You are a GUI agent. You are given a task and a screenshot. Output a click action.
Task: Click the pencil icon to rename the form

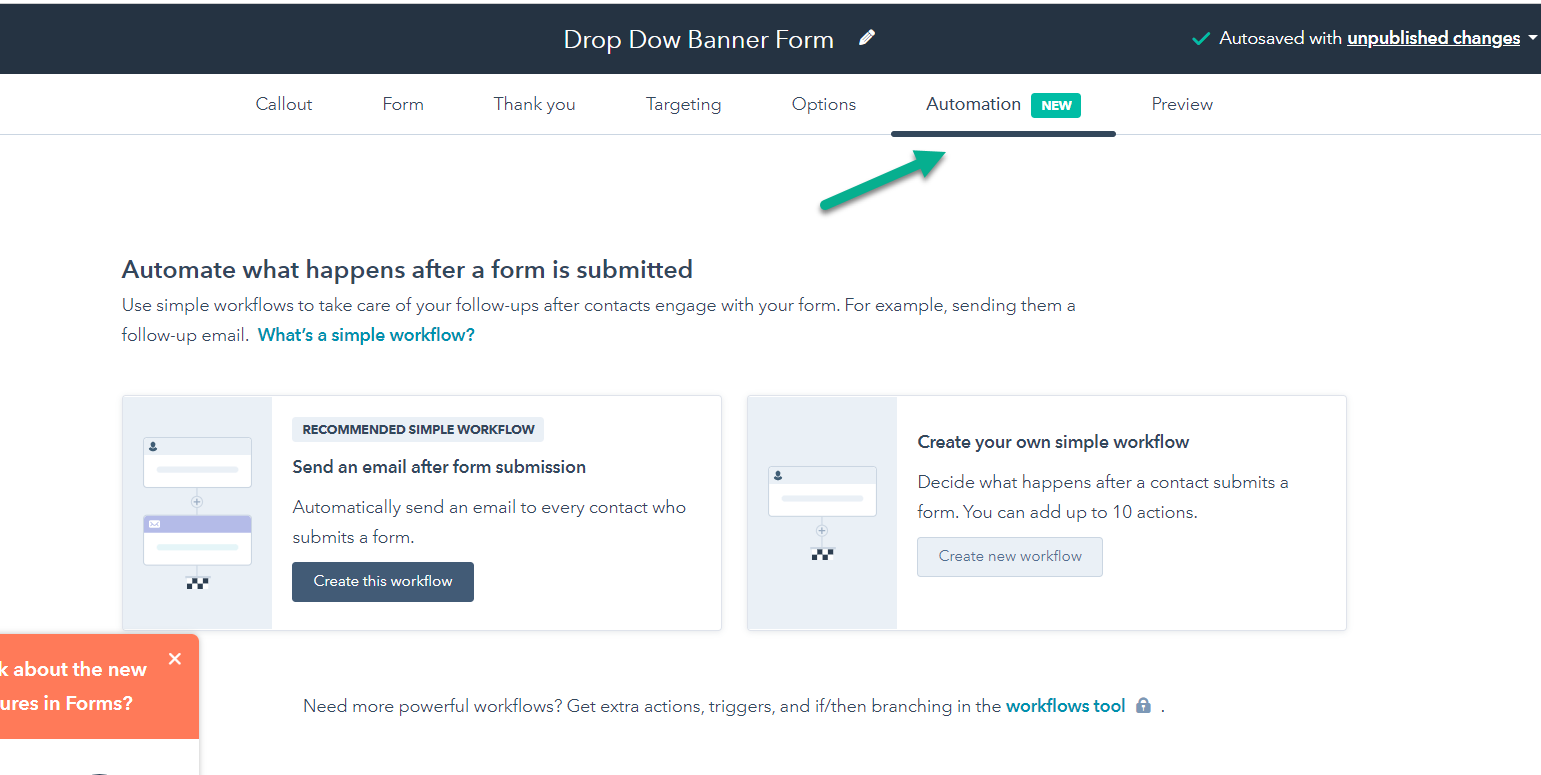[x=866, y=37]
